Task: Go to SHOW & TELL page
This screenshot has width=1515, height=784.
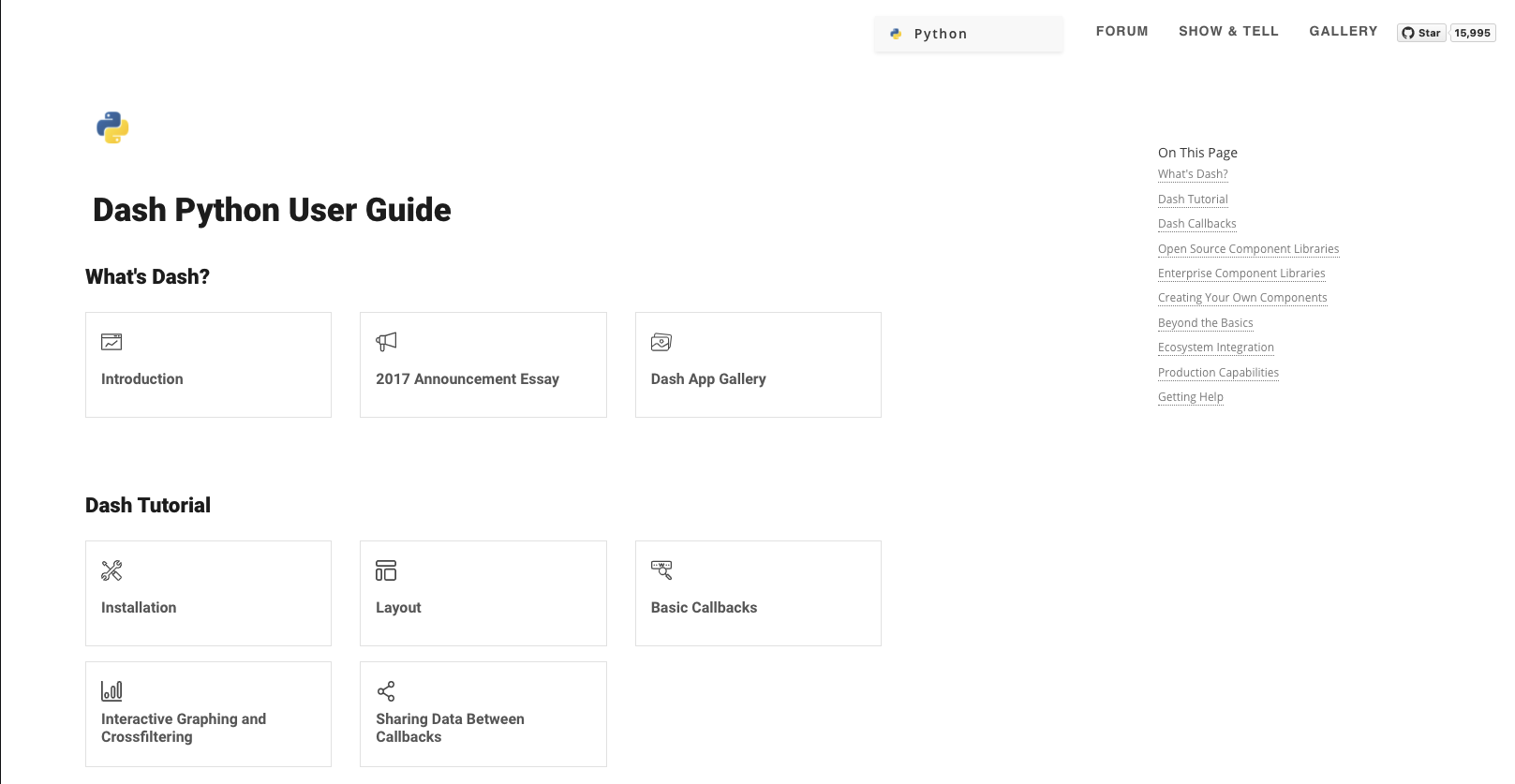Action: tap(1228, 31)
